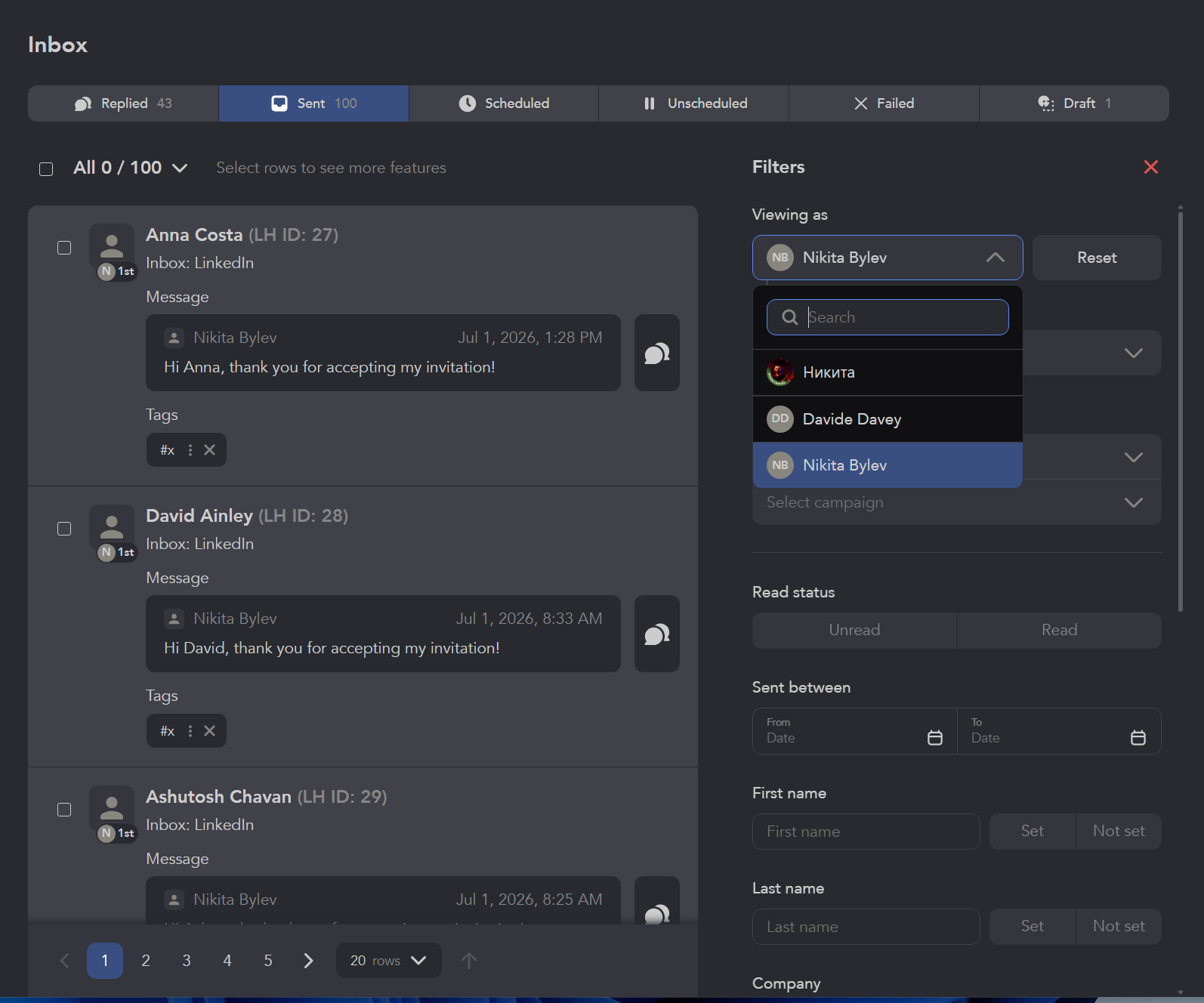The height and width of the screenshot is (1003, 1204).
Task: Toggle the Unread read-status filter
Action: click(x=854, y=630)
